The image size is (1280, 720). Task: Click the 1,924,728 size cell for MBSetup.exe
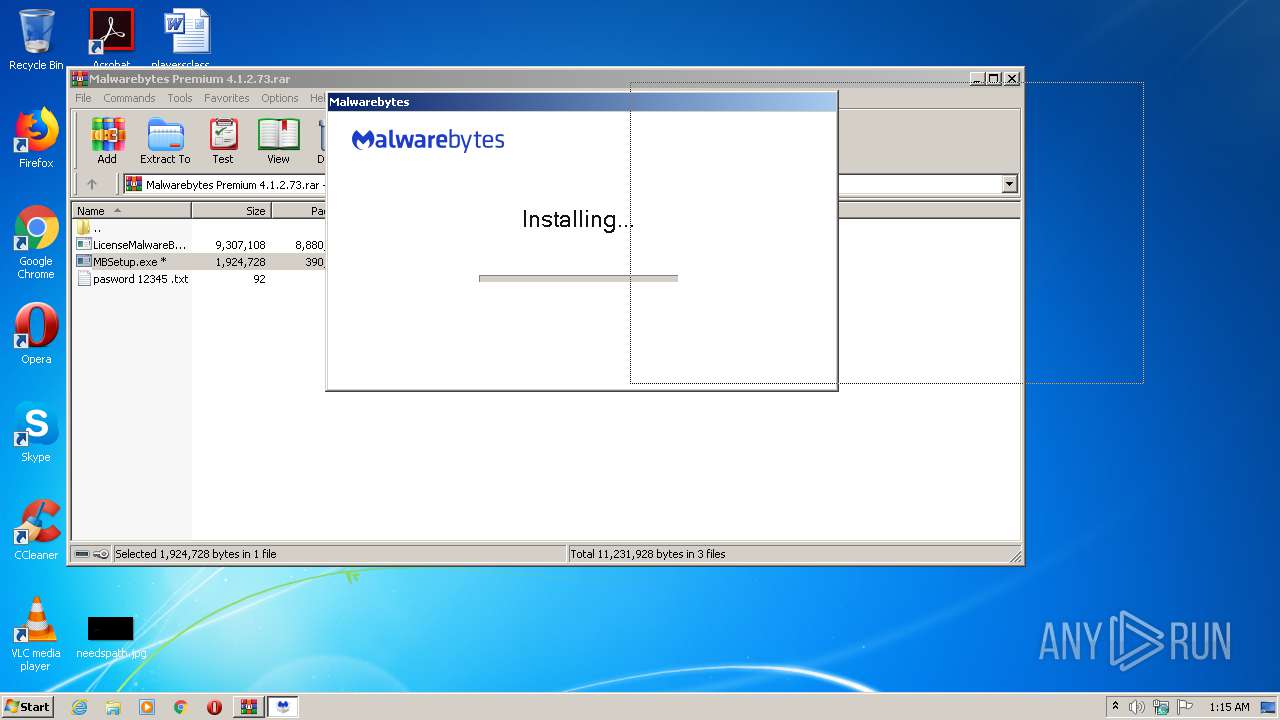click(240, 262)
